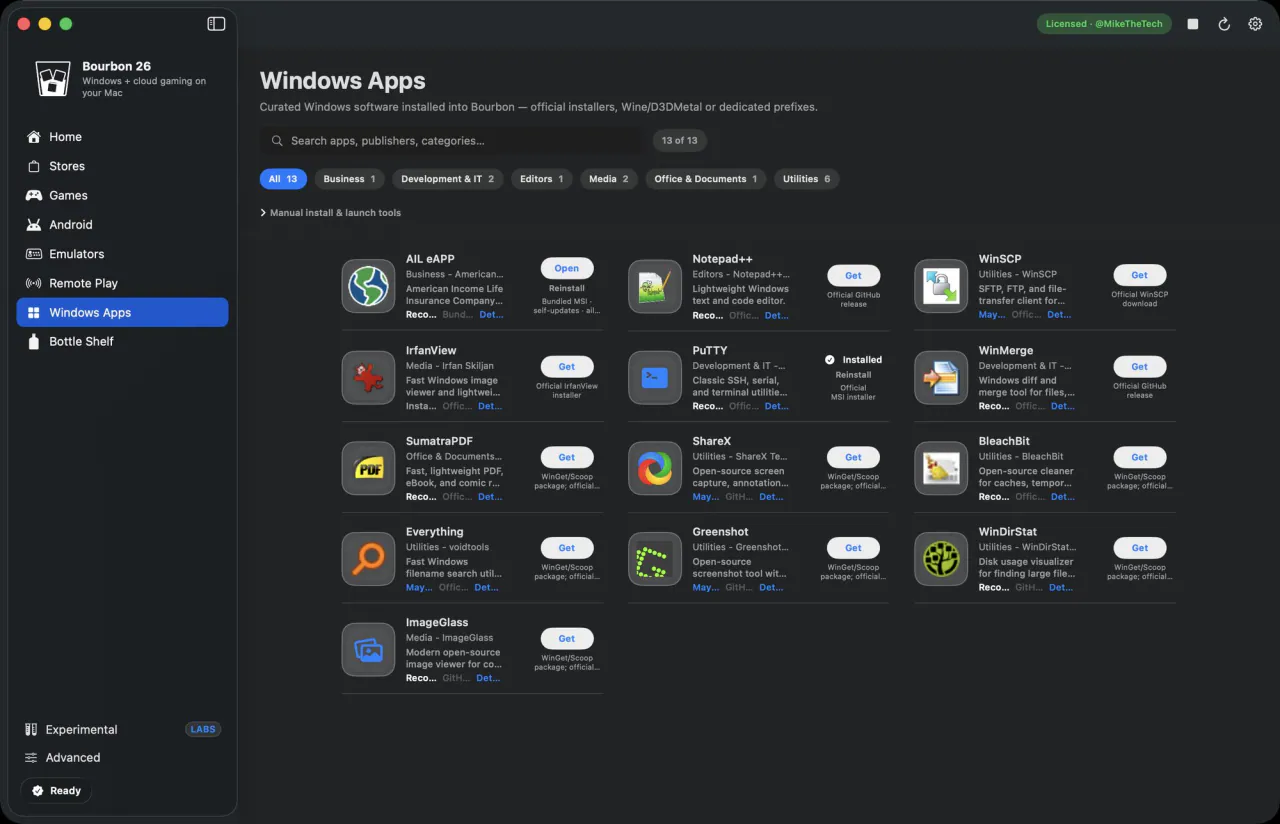Open settings with the gear icon
1280x824 pixels.
click(1255, 24)
